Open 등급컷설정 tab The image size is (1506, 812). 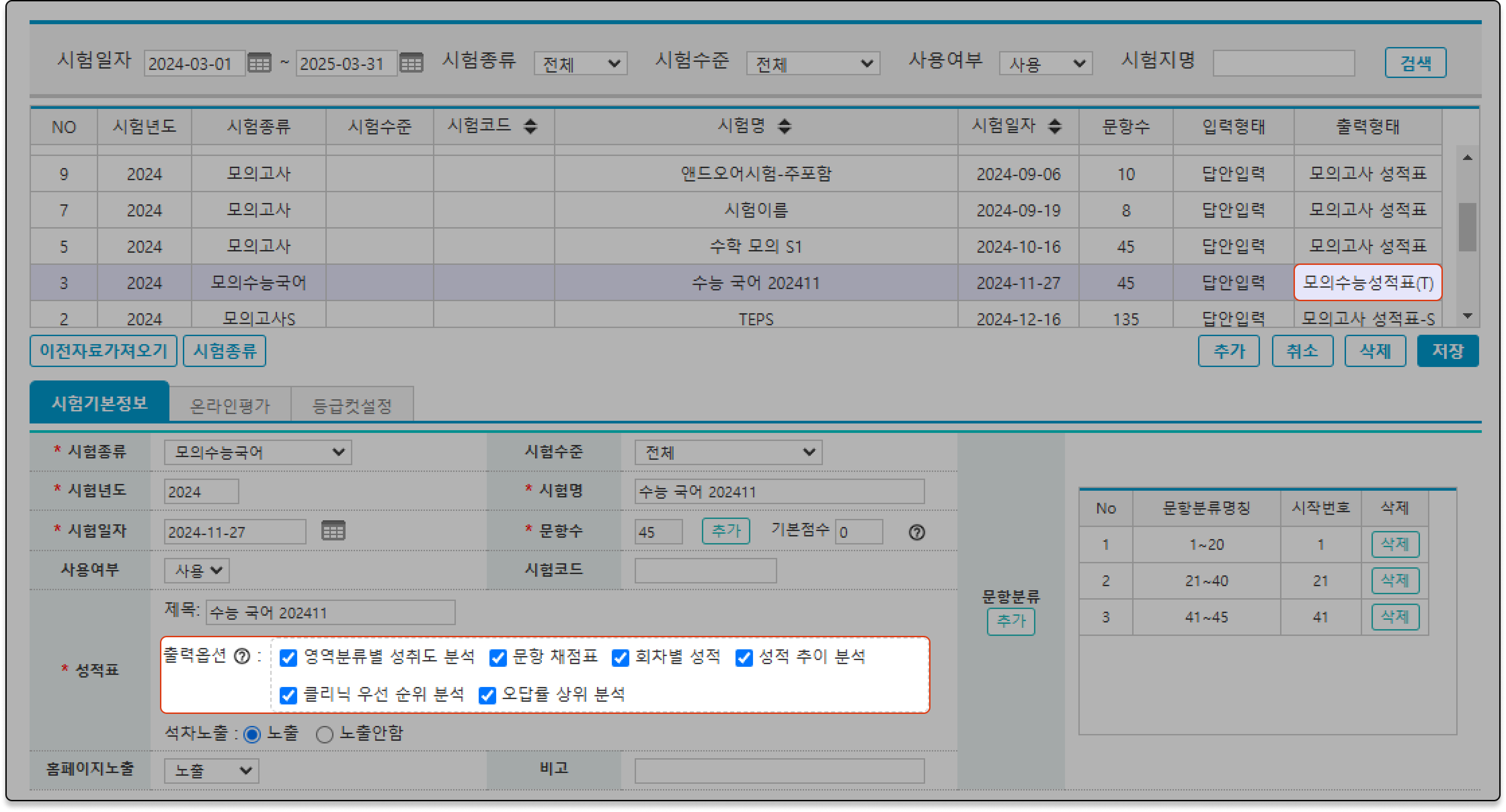click(352, 405)
